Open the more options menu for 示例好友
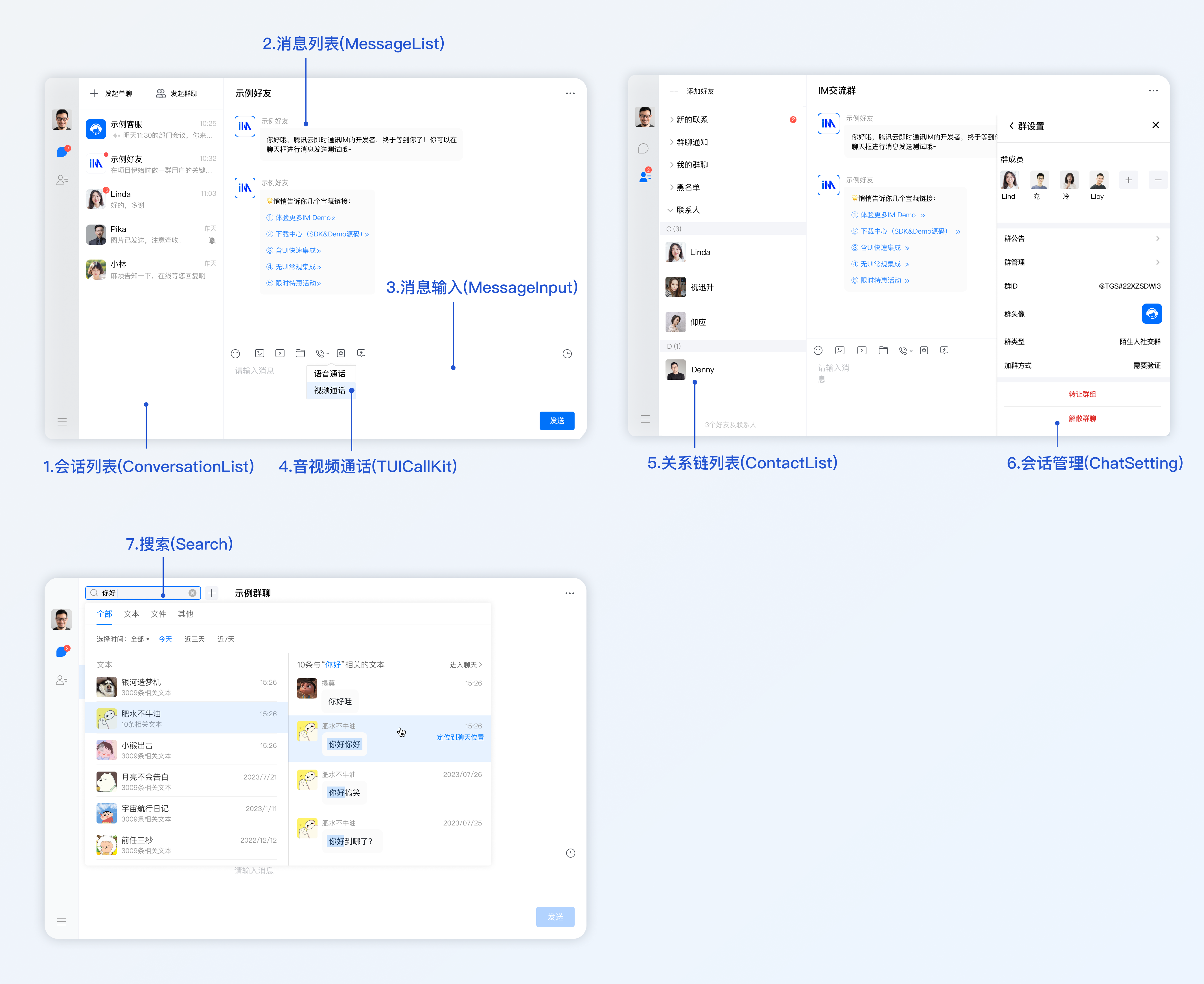Image resolution: width=1204 pixels, height=984 pixels. (x=570, y=94)
